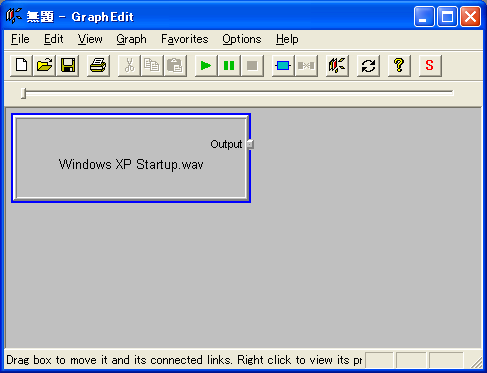Refresh the graph with circular arrows icon
This screenshot has height=373, width=487.
pyautogui.click(x=368, y=65)
